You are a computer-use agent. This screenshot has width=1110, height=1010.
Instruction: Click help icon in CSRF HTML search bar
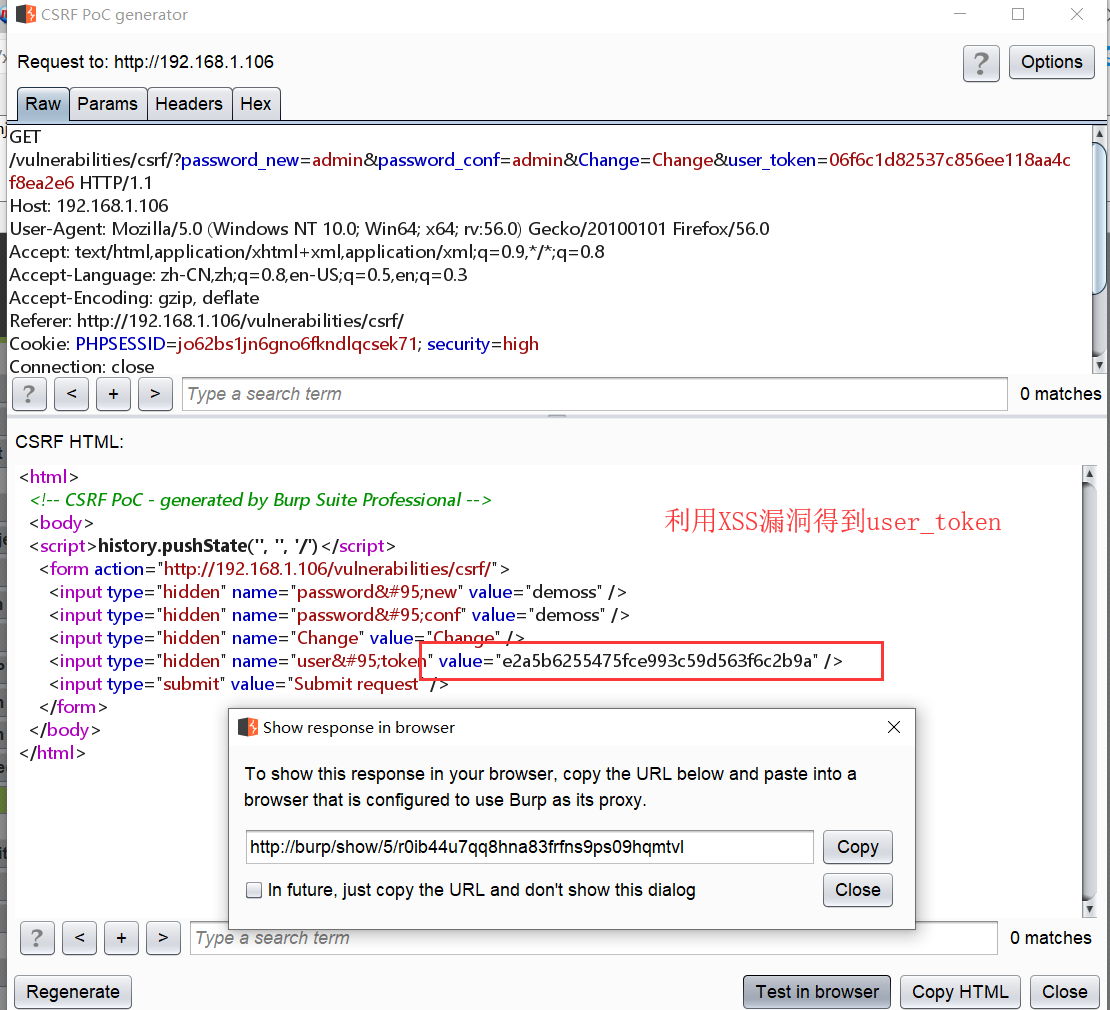(37, 938)
